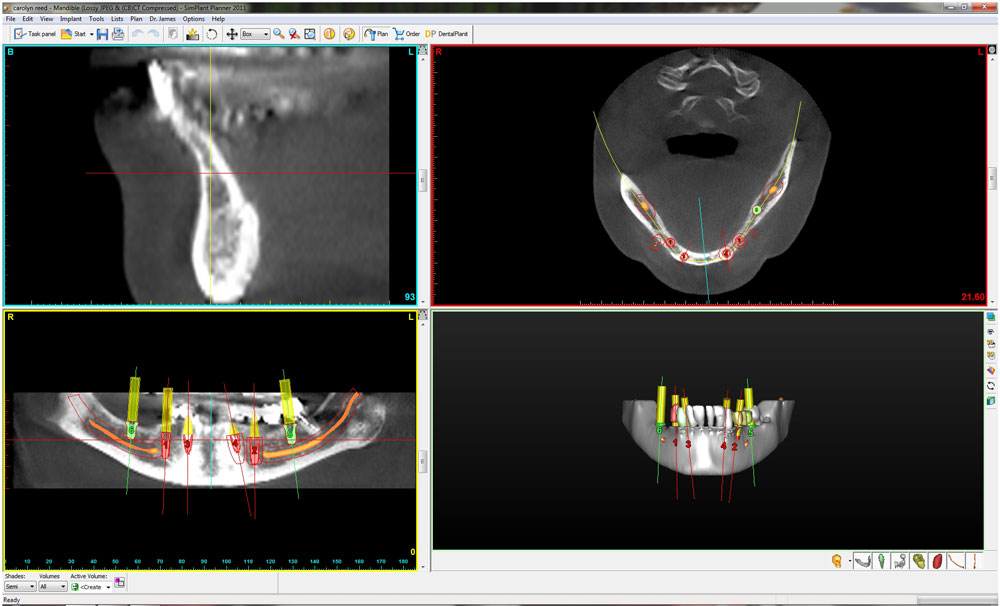
Task: Toggle the Task panel button
Action: coord(35,34)
